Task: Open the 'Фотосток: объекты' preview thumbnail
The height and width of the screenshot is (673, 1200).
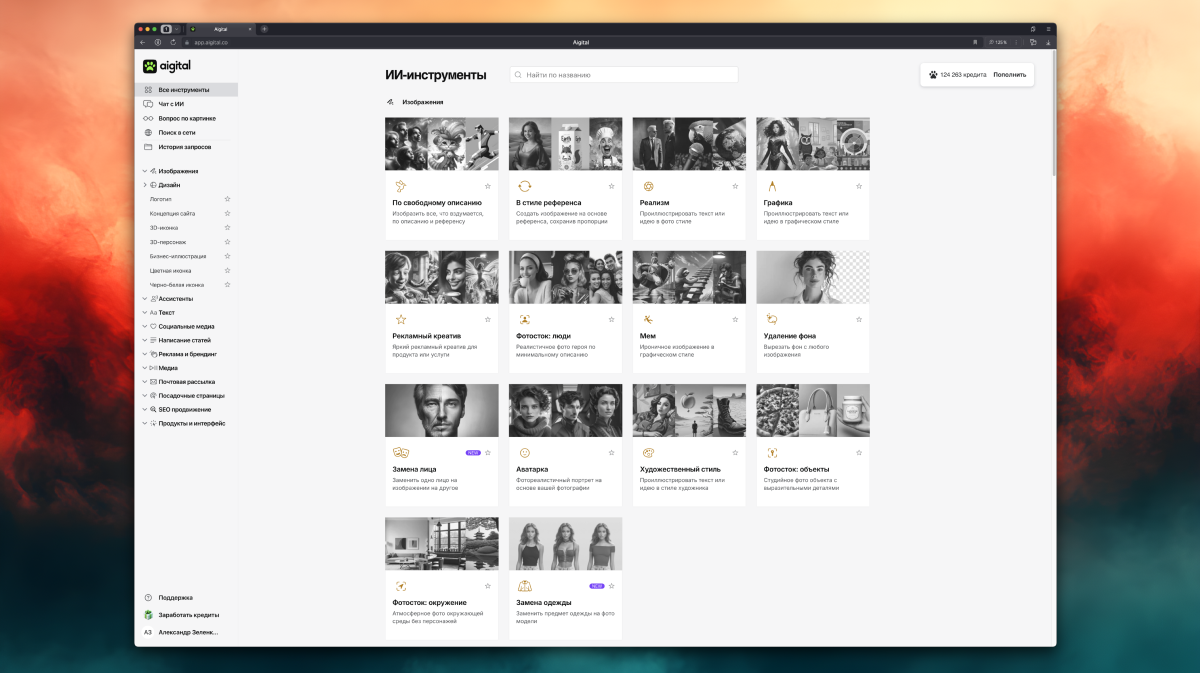Action: pyautogui.click(x=813, y=410)
